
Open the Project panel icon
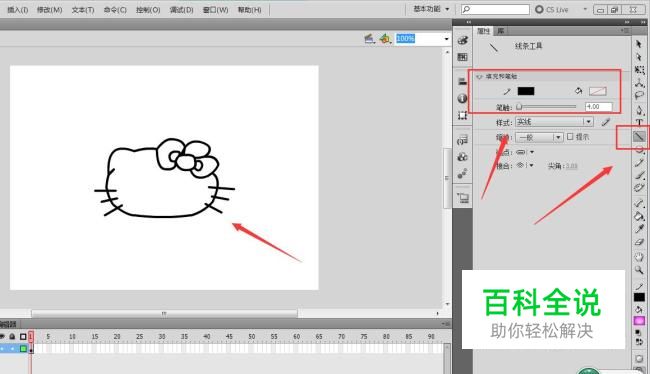coord(463,198)
